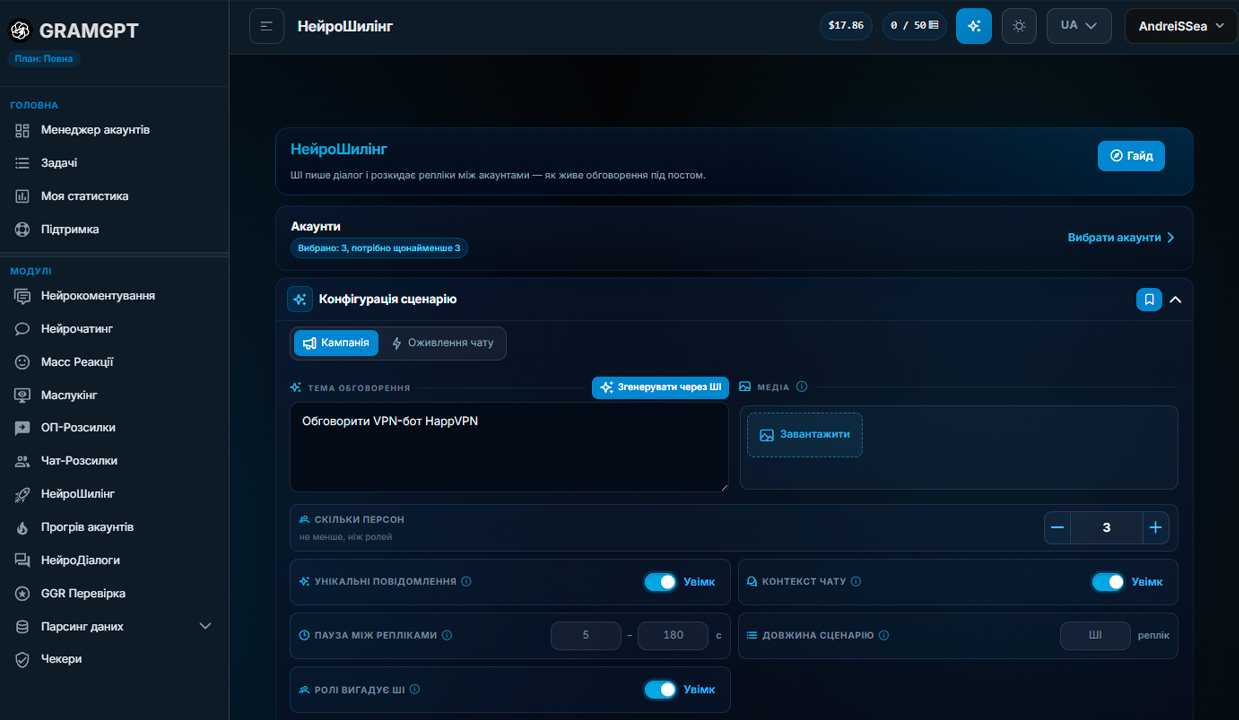Click the sparkle icon beside Конфігурація сценарію

point(300,299)
